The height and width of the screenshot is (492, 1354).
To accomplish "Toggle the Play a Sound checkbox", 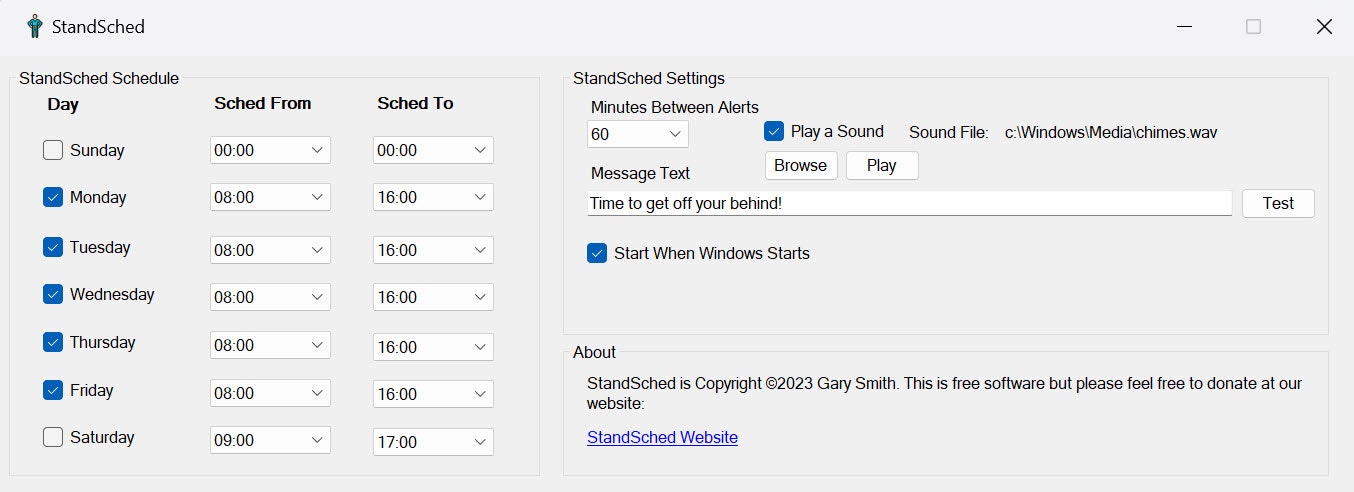I will pyautogui.click(x=773, y=131).
